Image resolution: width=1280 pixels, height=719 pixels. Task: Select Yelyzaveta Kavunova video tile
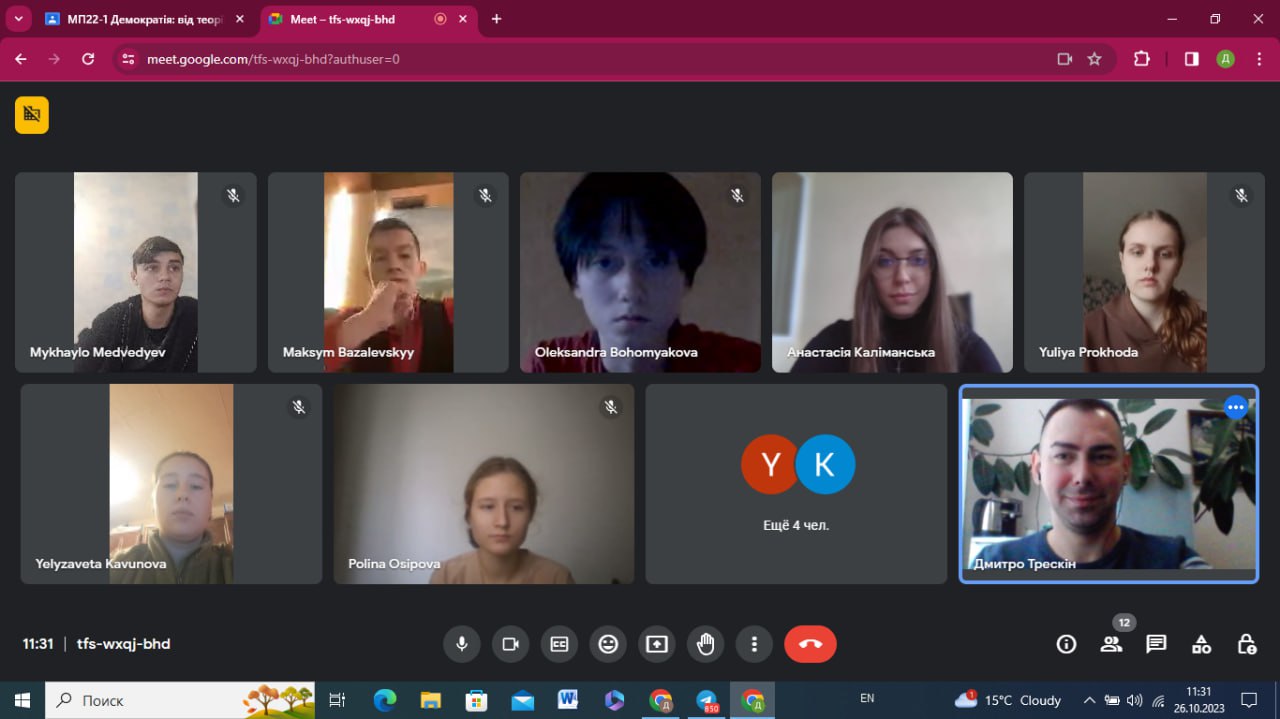coord(171,484)
